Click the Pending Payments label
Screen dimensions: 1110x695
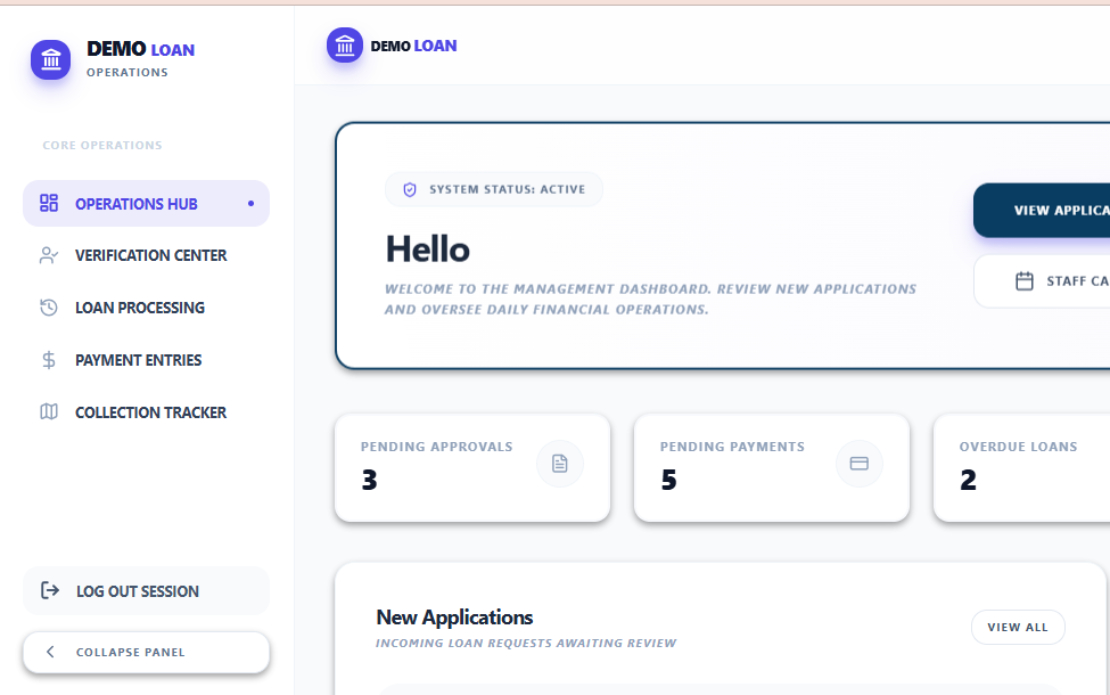click(x=733, y=447)
